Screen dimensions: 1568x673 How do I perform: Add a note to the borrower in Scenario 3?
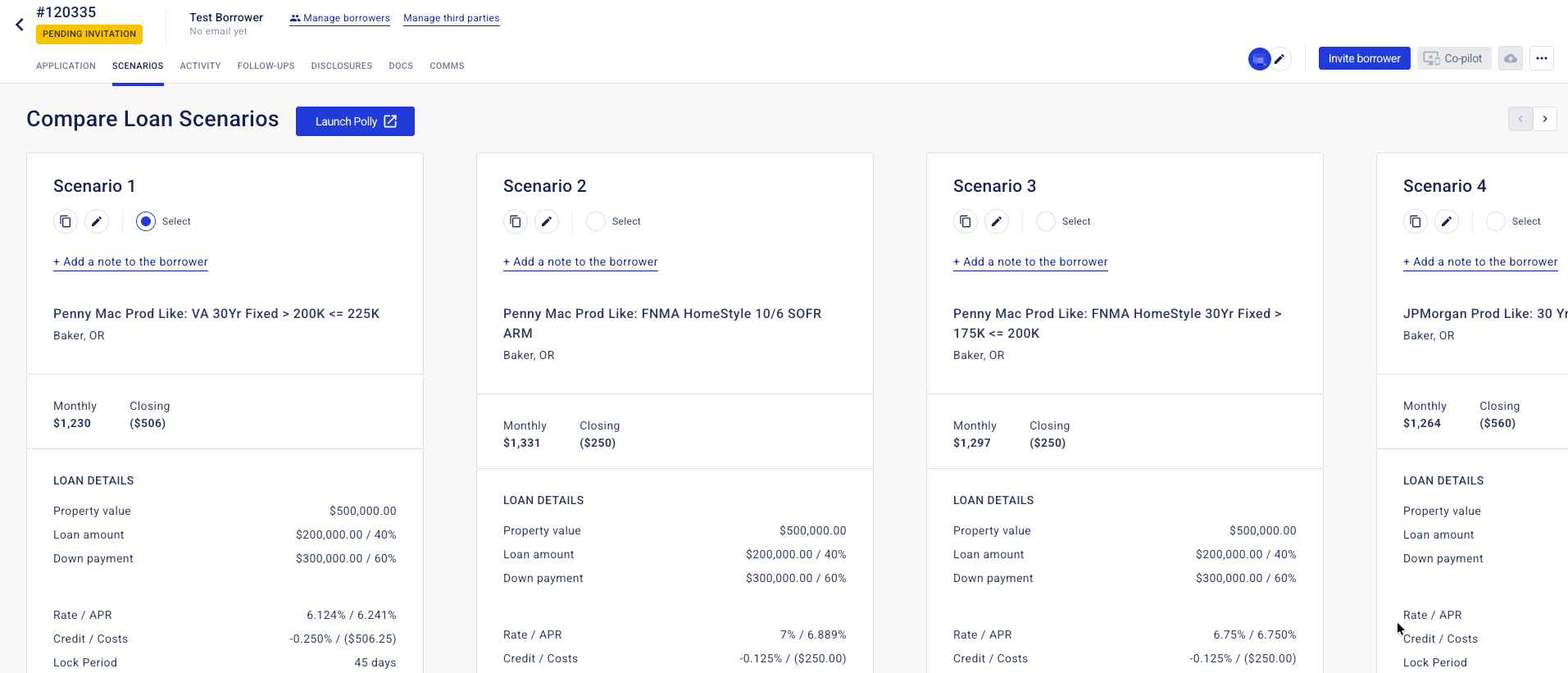point(1030,262)
